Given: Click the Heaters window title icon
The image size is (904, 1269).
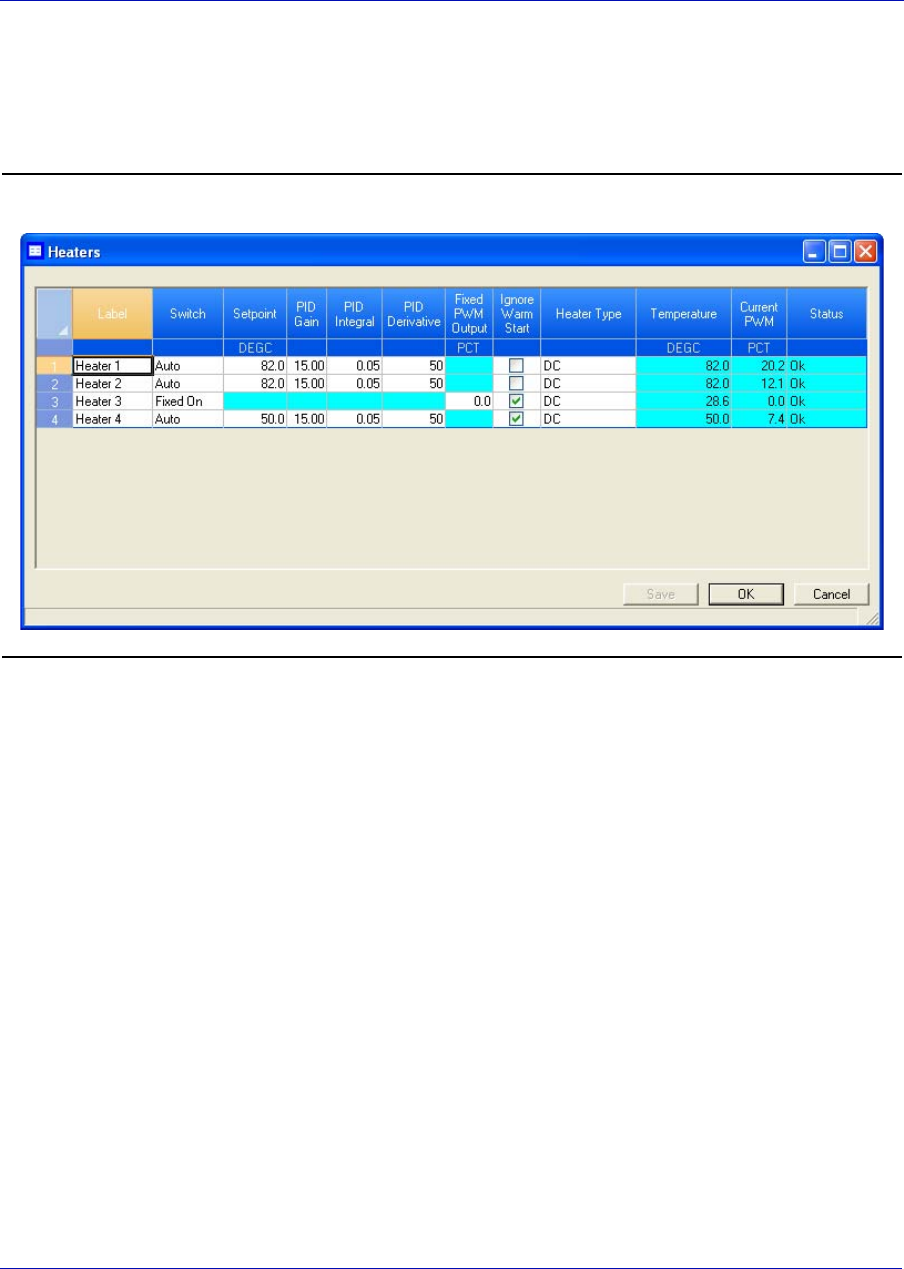Looking at the screenshot, I should (x=34, y=253).
